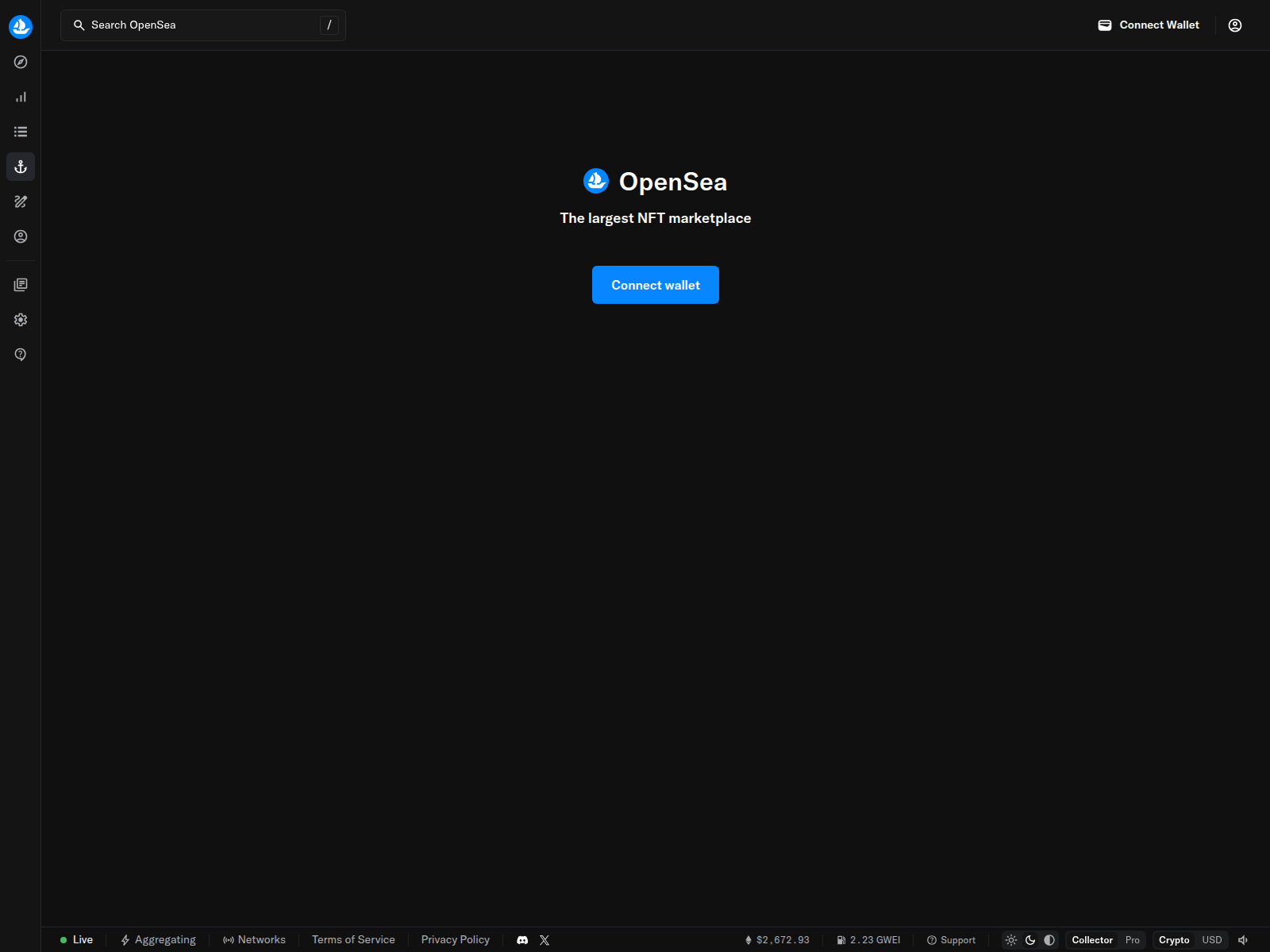Viewport: 1270px width, 952px height.
Task: Open the news feed icon in sidebar
Action: point(21,284)
